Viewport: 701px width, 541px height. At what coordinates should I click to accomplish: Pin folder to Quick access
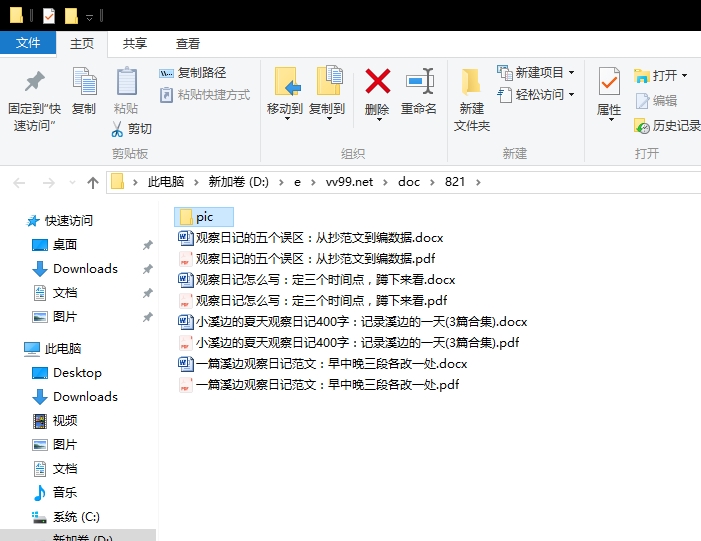coord(34,100)
